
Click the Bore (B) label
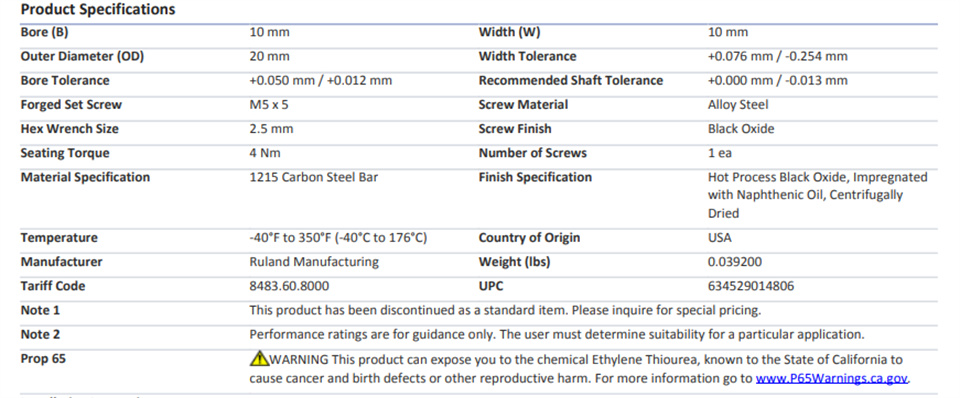44,32
